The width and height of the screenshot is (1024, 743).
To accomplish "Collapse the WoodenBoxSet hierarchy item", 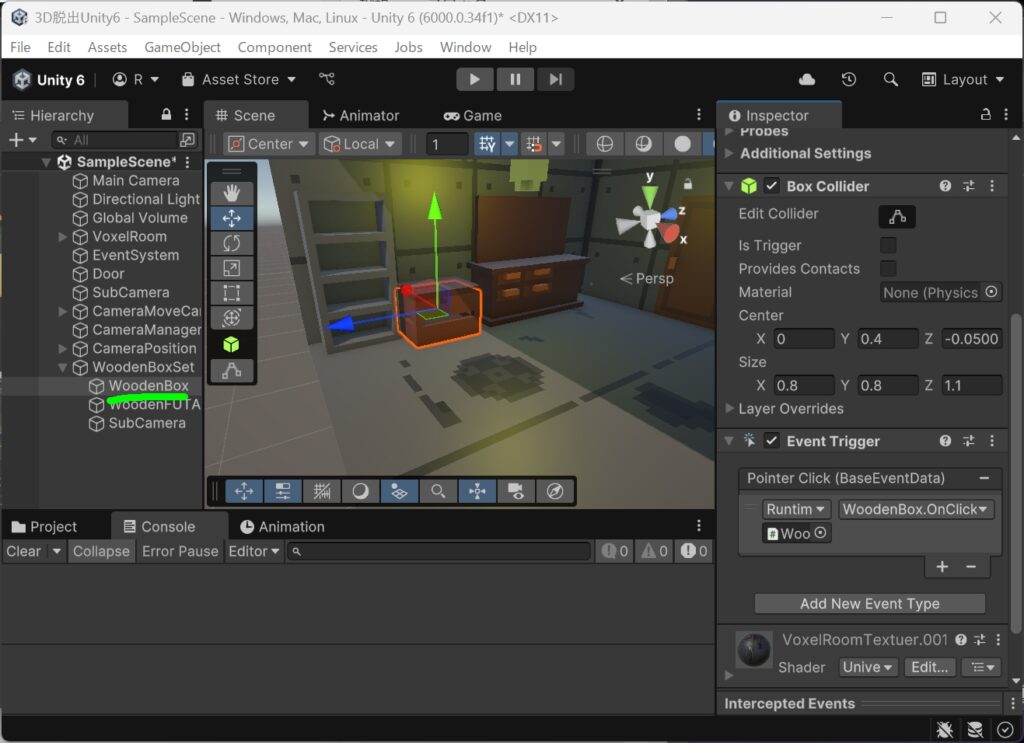I will 63,368.
